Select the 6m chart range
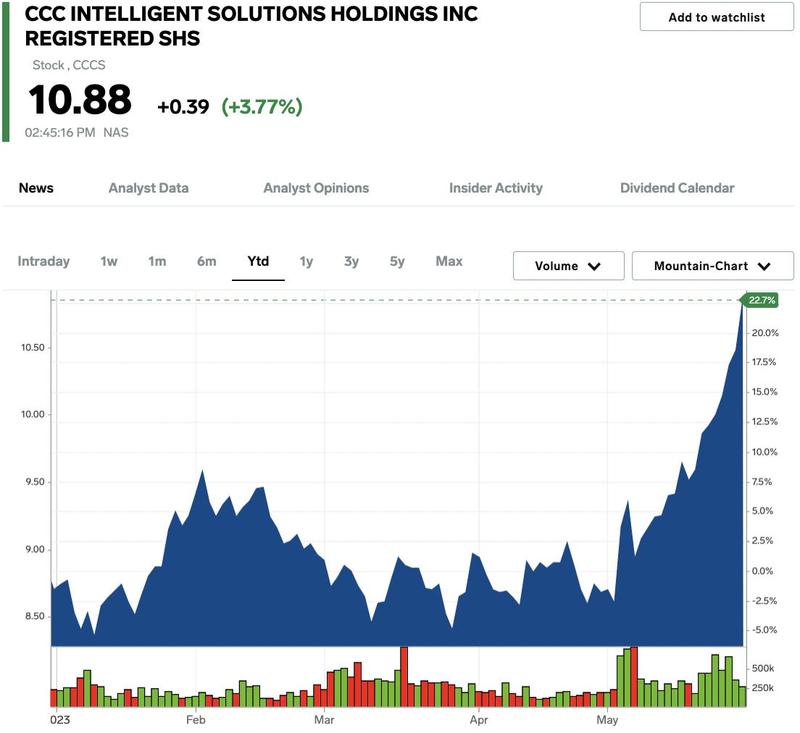This screenshot has width=800, height=733. click(207, 261)
